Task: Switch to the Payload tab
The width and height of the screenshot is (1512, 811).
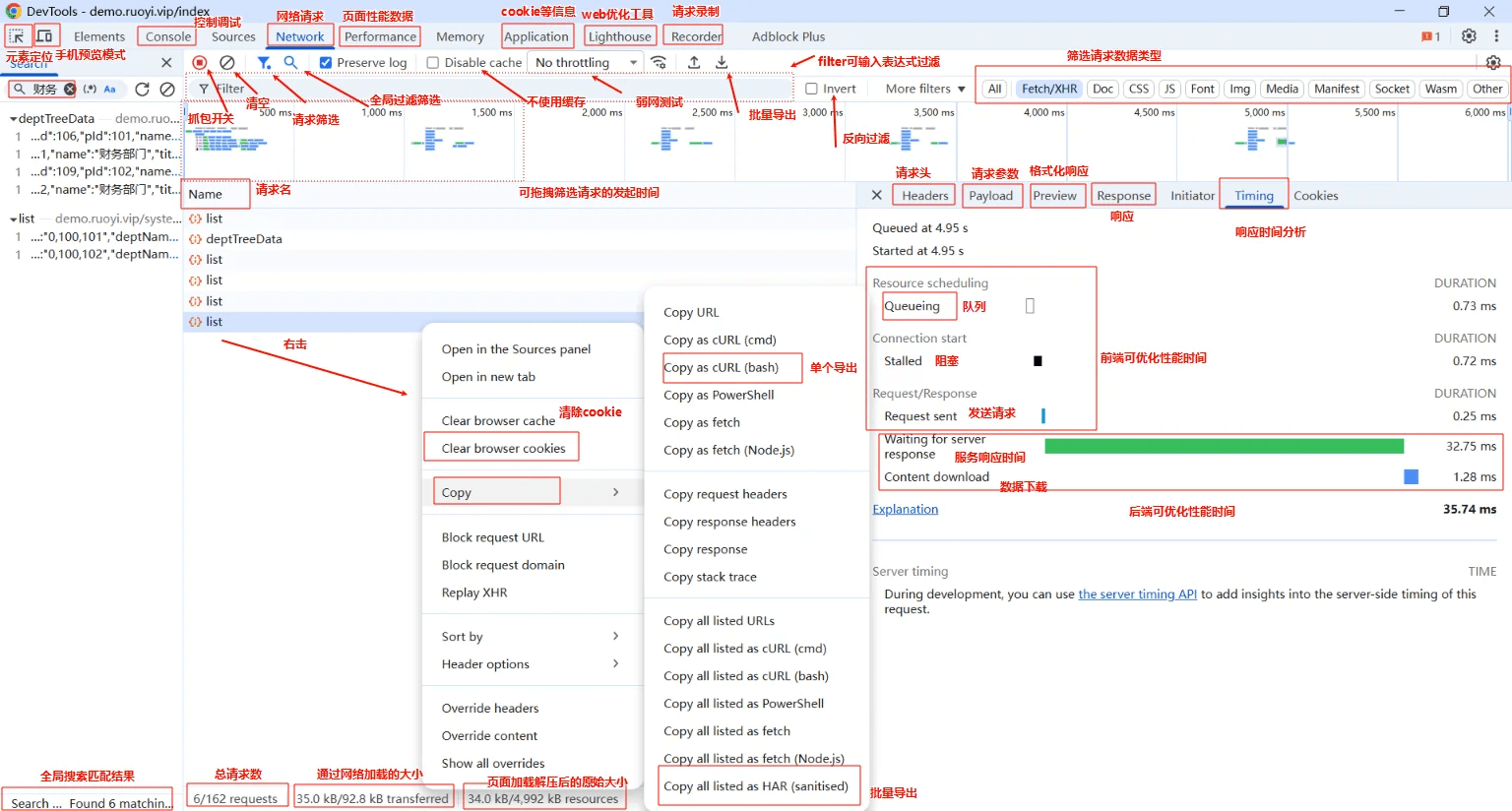Action: click(x=990, y=196)
